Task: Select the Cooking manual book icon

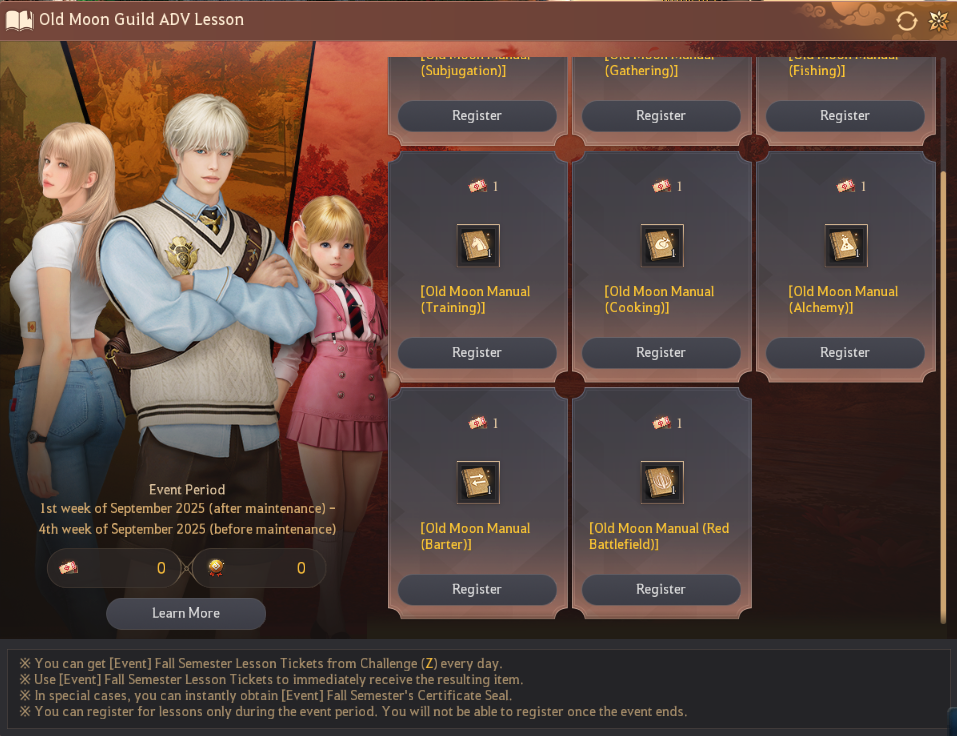Action: point(662,245)
